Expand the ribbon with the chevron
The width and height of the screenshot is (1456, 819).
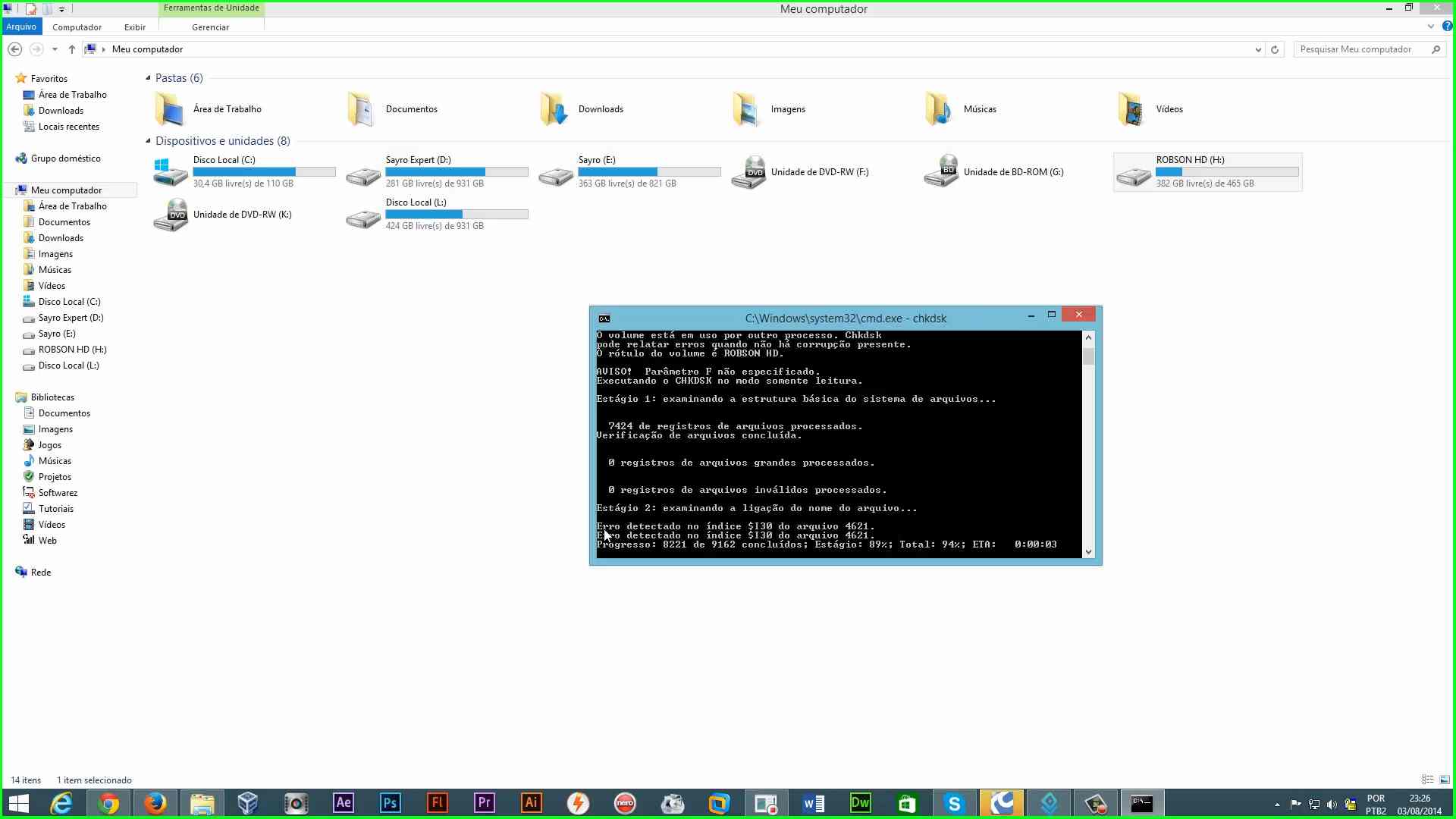(x=1431, y=27)
